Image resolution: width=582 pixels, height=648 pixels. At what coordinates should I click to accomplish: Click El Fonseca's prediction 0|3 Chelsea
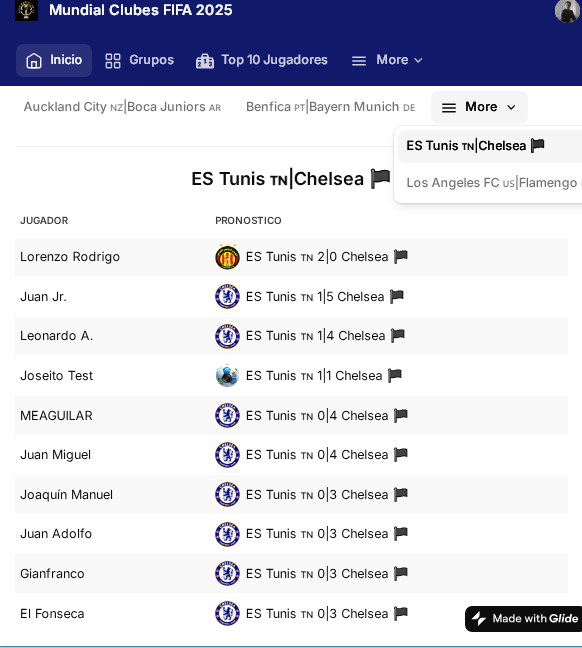327,613
